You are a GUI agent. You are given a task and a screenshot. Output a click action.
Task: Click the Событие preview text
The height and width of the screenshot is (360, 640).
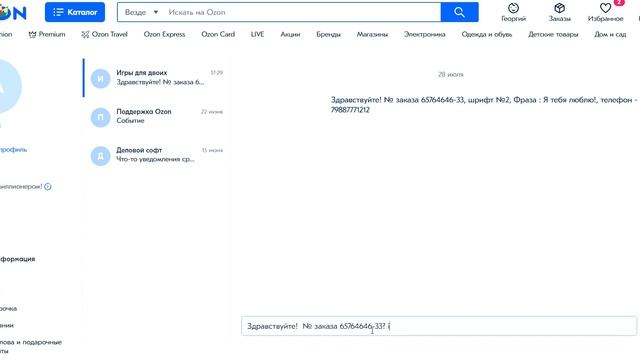pyautogui.click(x=130, y=121)
